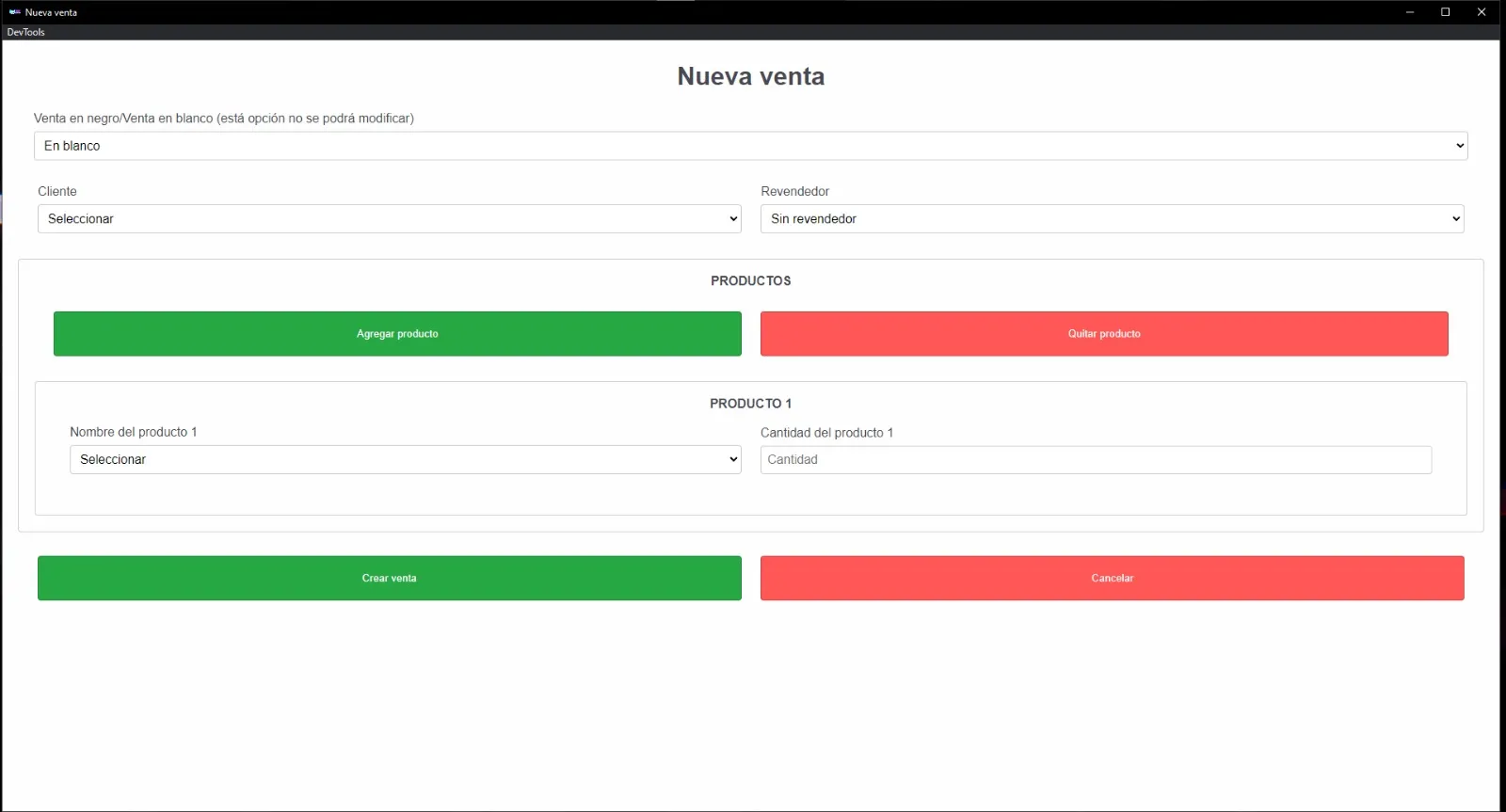Click the app icon in title bar

14,12
